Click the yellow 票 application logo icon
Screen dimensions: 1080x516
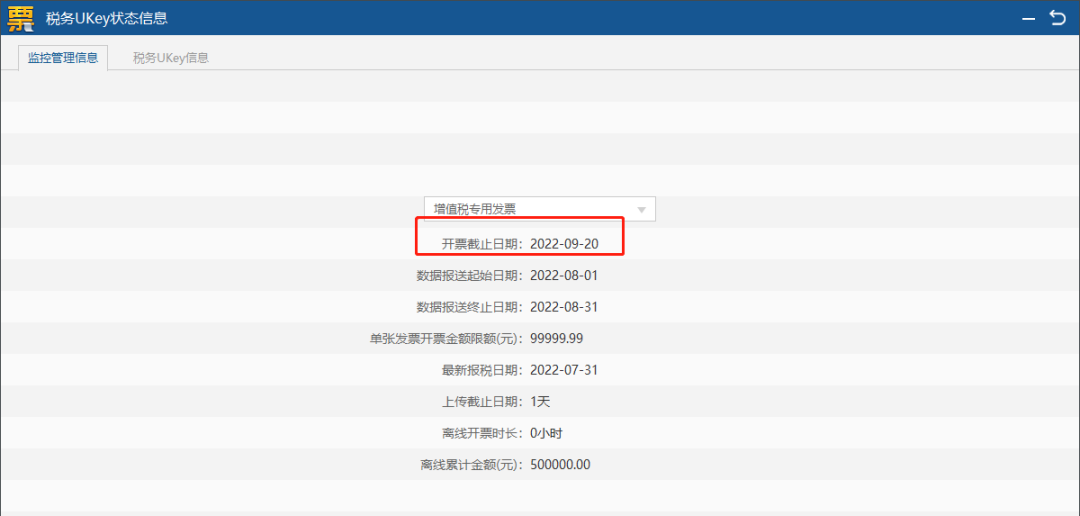(20, 18)
